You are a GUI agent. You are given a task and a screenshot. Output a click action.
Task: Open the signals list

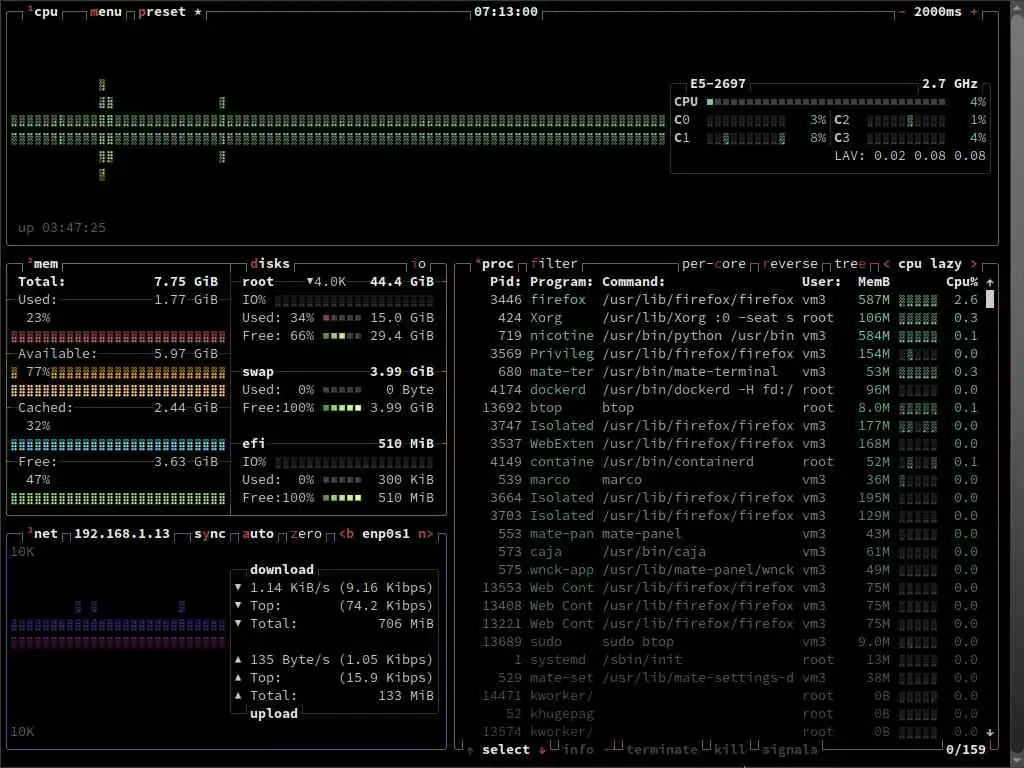click(790, 750)
